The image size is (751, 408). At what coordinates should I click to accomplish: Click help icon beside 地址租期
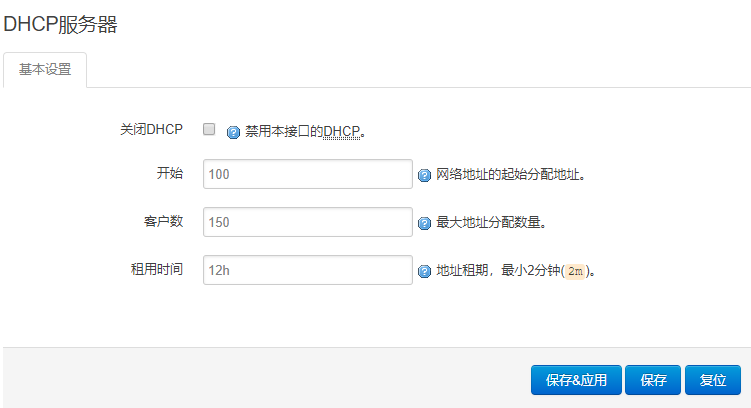(x=424, y=272)
